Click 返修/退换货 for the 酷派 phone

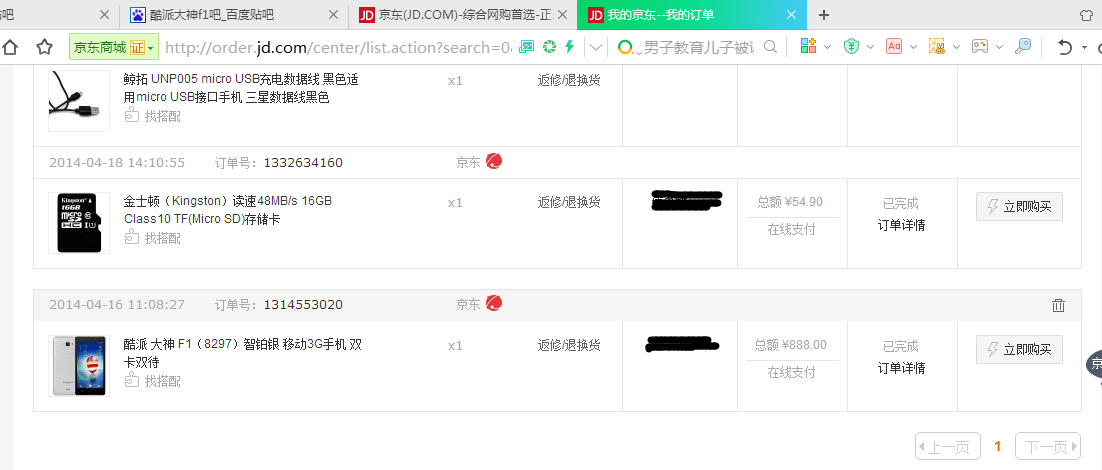[569, 345]
